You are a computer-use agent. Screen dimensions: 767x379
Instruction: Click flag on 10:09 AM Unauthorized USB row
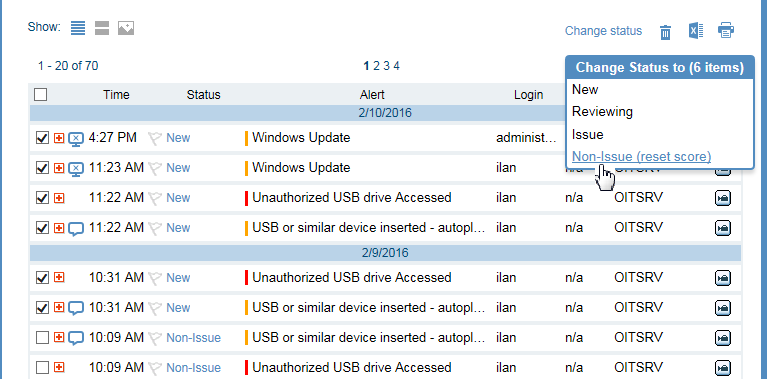click(x=155, y=368)
